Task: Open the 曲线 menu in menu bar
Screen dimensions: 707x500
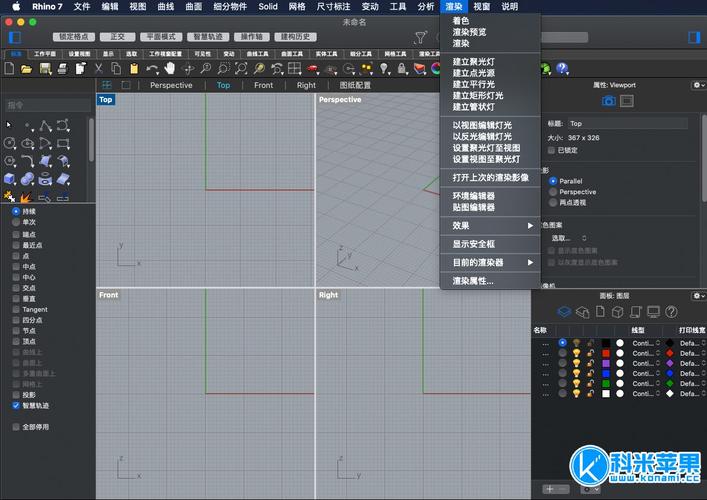Action: 166,6
